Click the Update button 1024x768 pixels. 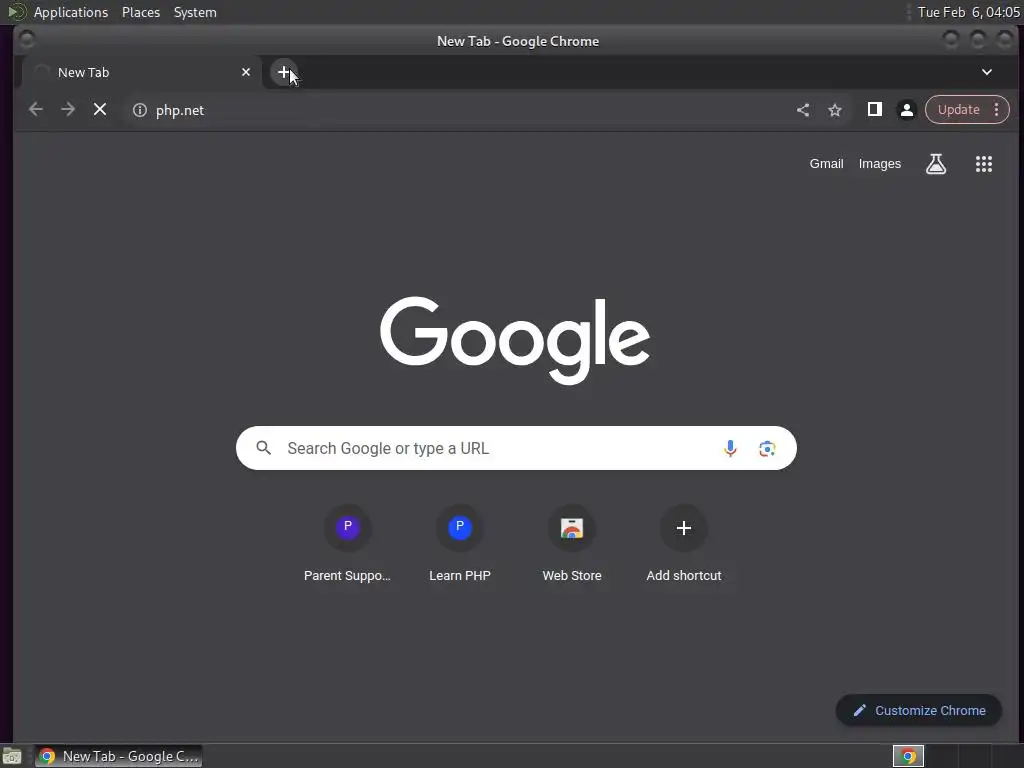(958, 110)
